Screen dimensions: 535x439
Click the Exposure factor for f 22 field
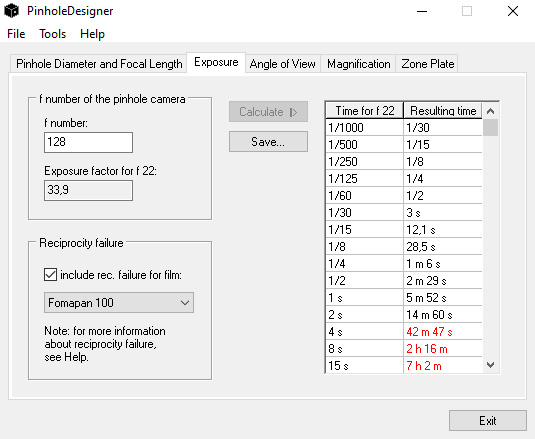pos(88,190)
